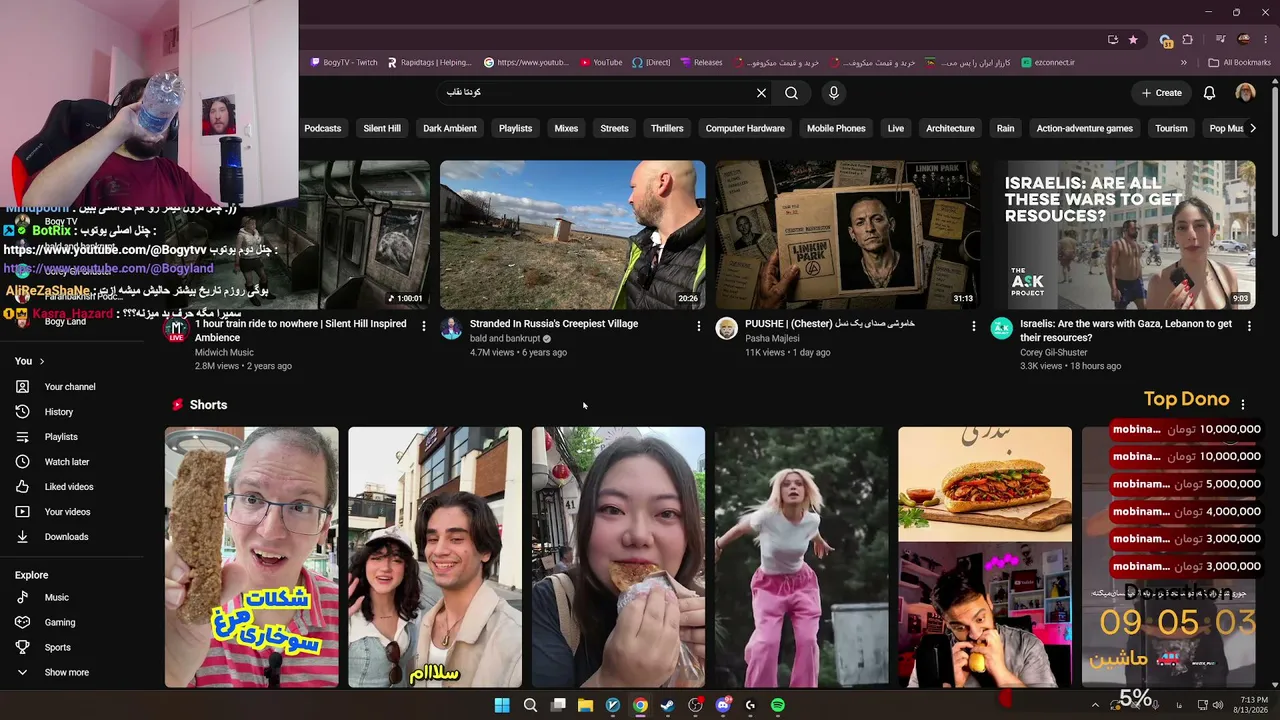Select the Tourism filter chip

coord(1171,128)
